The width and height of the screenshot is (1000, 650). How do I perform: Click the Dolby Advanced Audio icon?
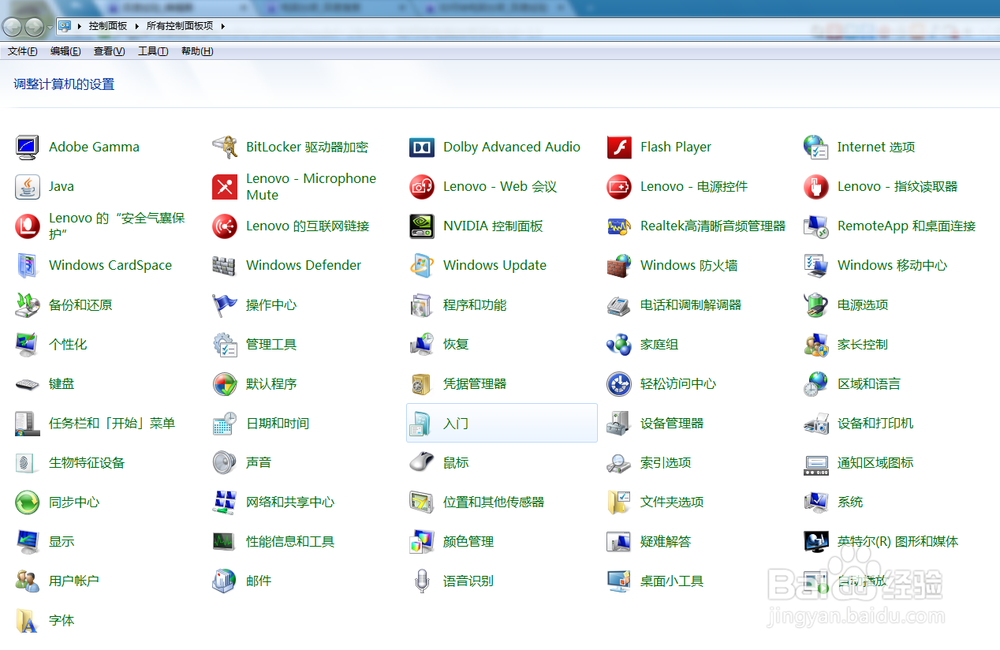(x=422, y=147)
